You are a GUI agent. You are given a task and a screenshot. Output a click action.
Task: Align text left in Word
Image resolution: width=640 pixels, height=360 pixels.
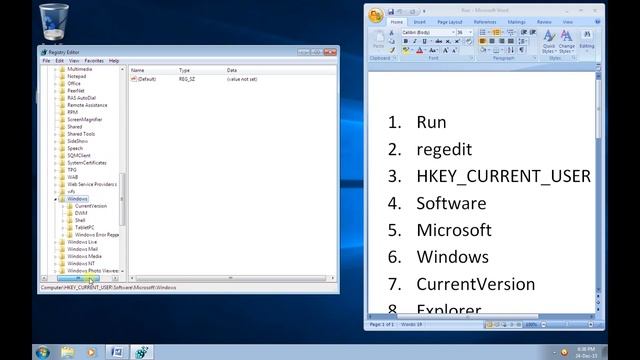(482, 41)
